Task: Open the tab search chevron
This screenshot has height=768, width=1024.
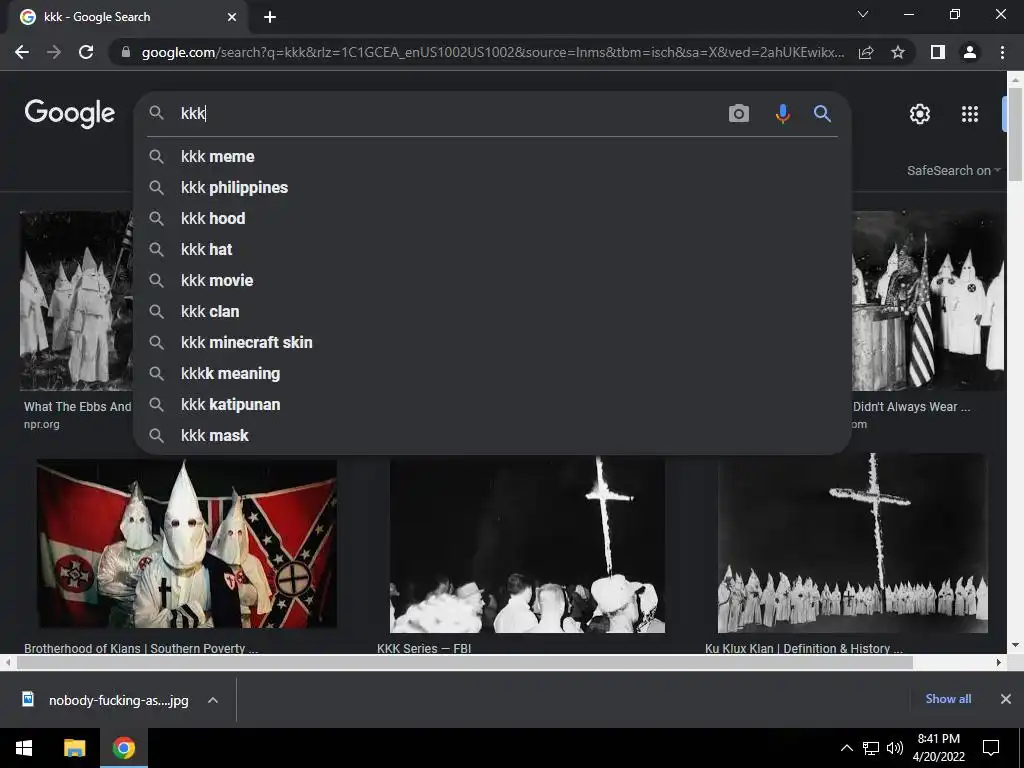Action: [863, 14]
